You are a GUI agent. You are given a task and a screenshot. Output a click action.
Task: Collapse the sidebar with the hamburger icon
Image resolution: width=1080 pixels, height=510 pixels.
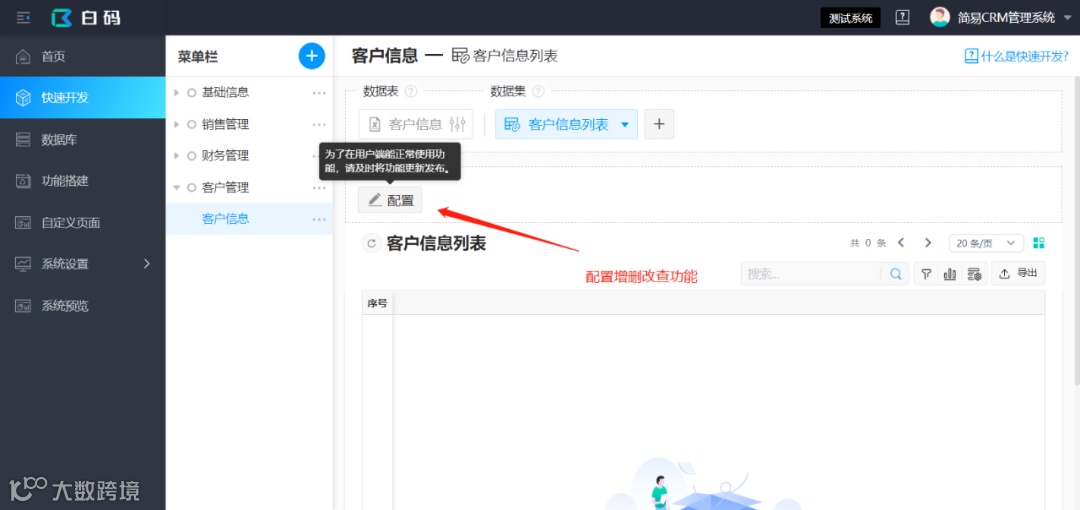tap(23, 18)
